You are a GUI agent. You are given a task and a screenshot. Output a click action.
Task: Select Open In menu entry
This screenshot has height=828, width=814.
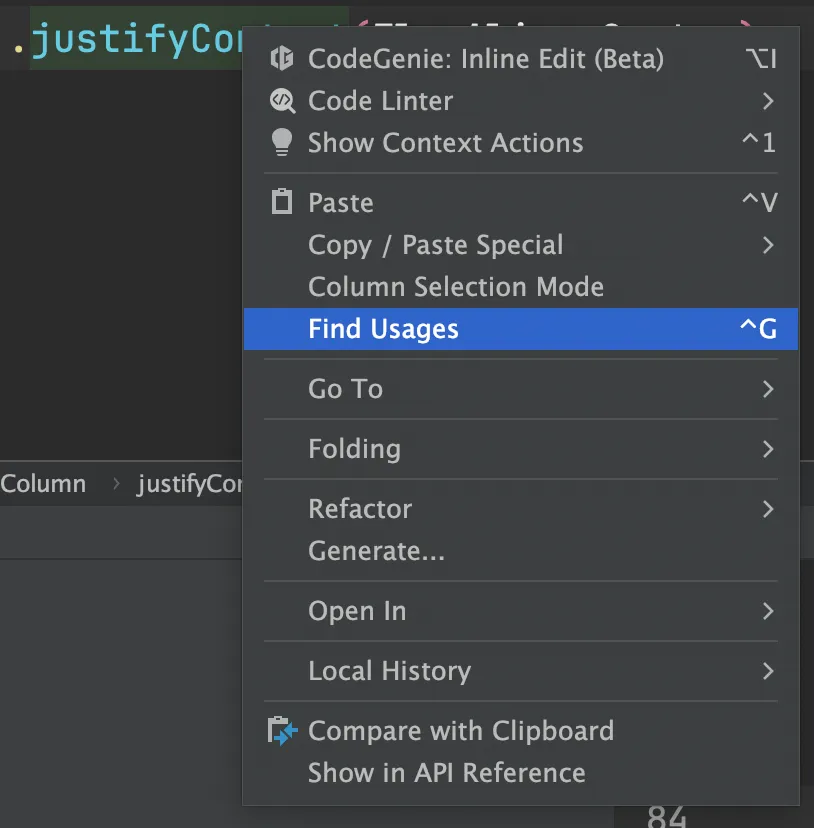point(520,611)
